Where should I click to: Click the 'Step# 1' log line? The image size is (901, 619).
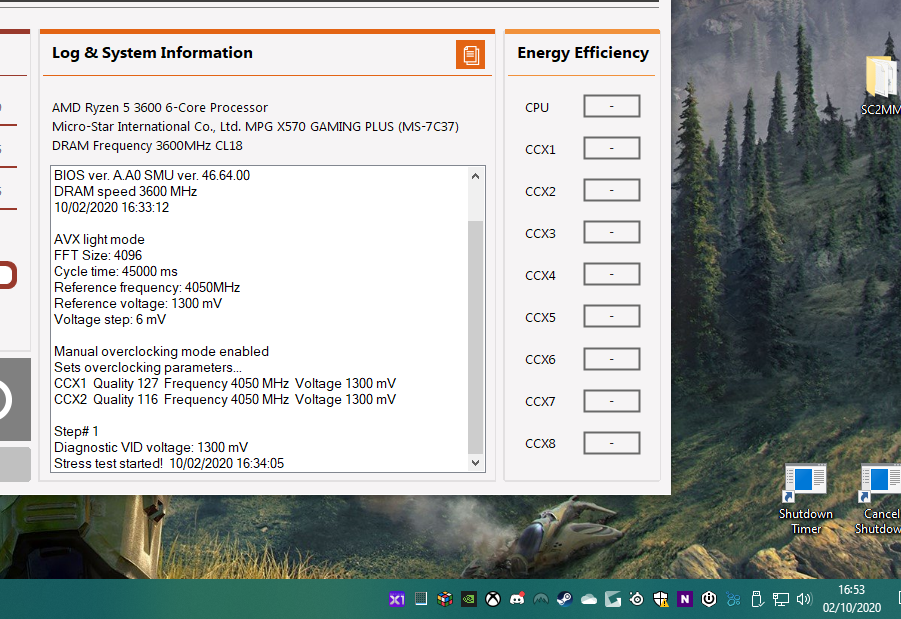tap(76, 431)
